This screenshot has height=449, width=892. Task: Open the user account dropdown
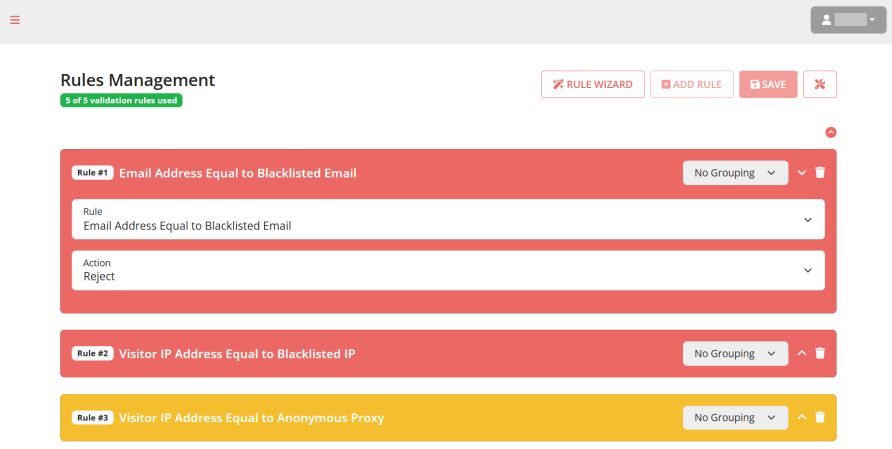[848, 20]
